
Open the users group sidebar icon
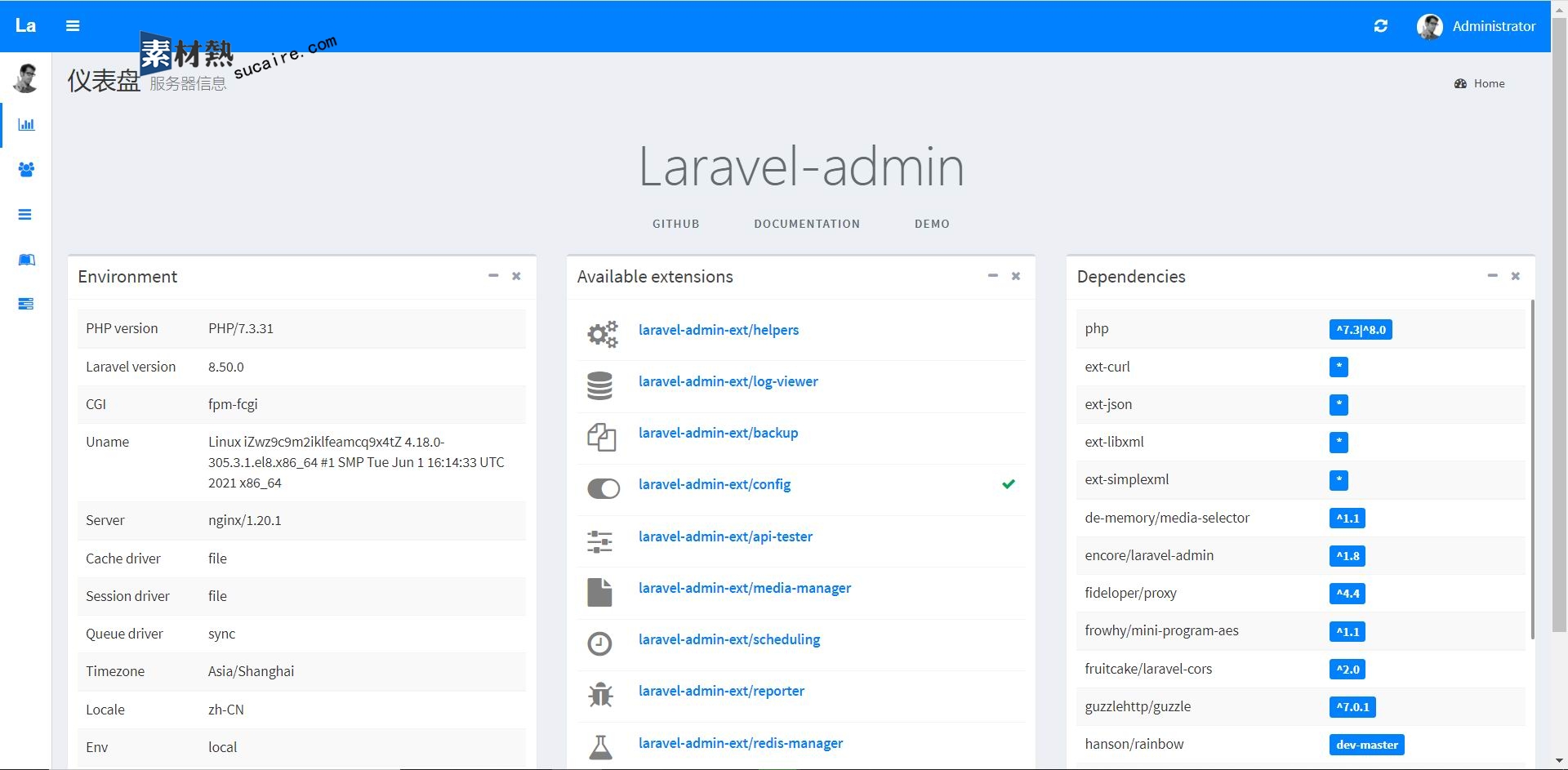pos(26,170)
